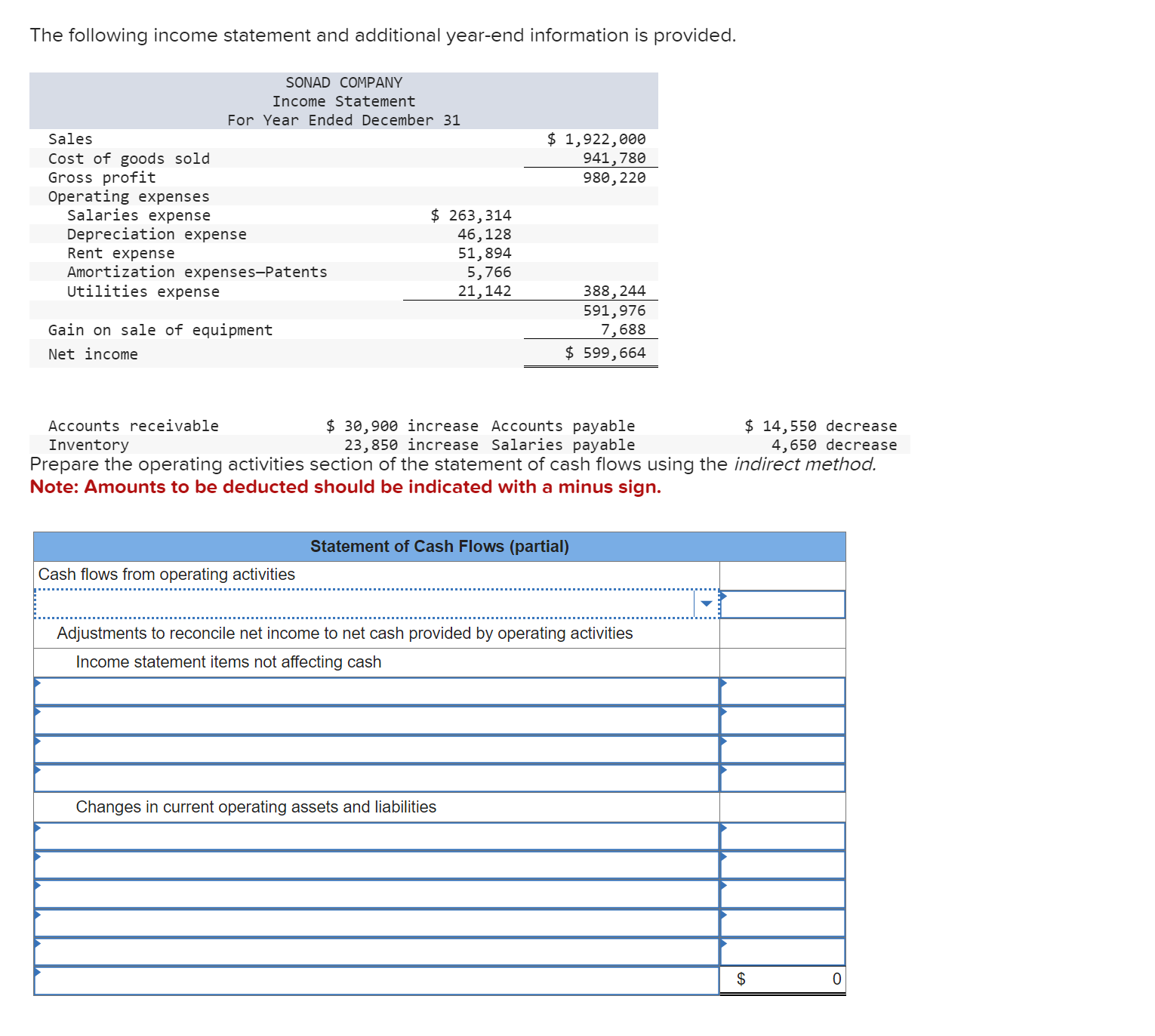Click 'Income statement items not affecting cash' label

(x=229, y=661)
